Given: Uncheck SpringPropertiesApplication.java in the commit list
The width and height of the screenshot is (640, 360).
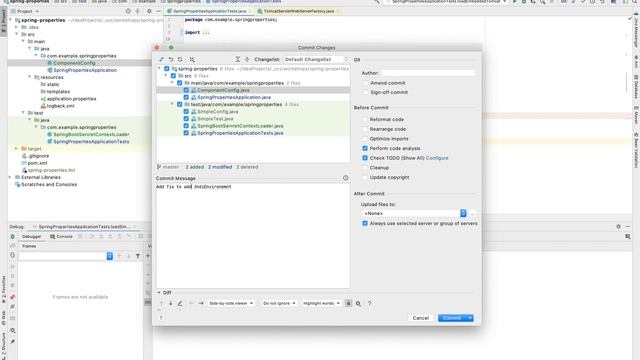Looking at the screenshot, I should (186, 97).
